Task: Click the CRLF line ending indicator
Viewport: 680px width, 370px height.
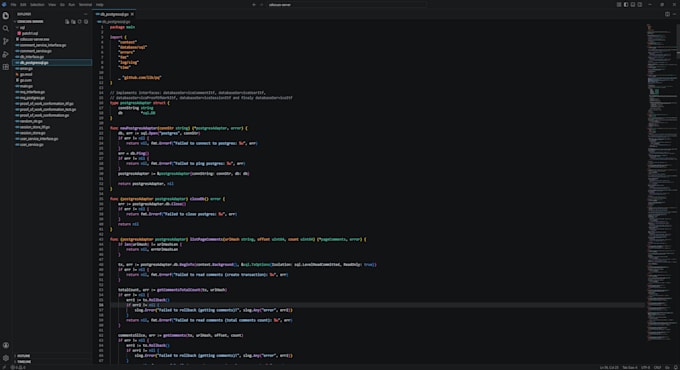Action: tap(657, 367)
